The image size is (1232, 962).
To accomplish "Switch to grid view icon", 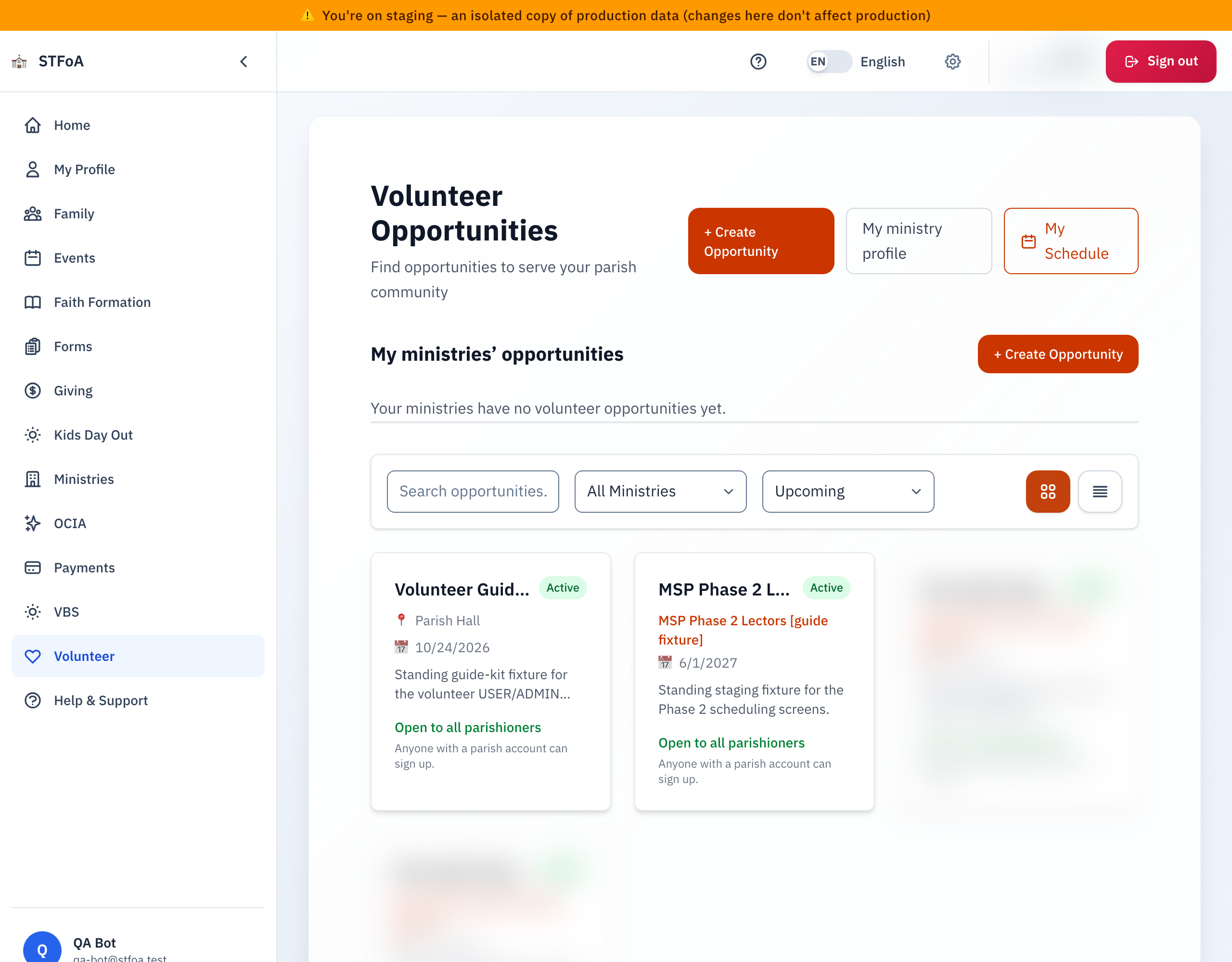I will tap(1048, 491).
